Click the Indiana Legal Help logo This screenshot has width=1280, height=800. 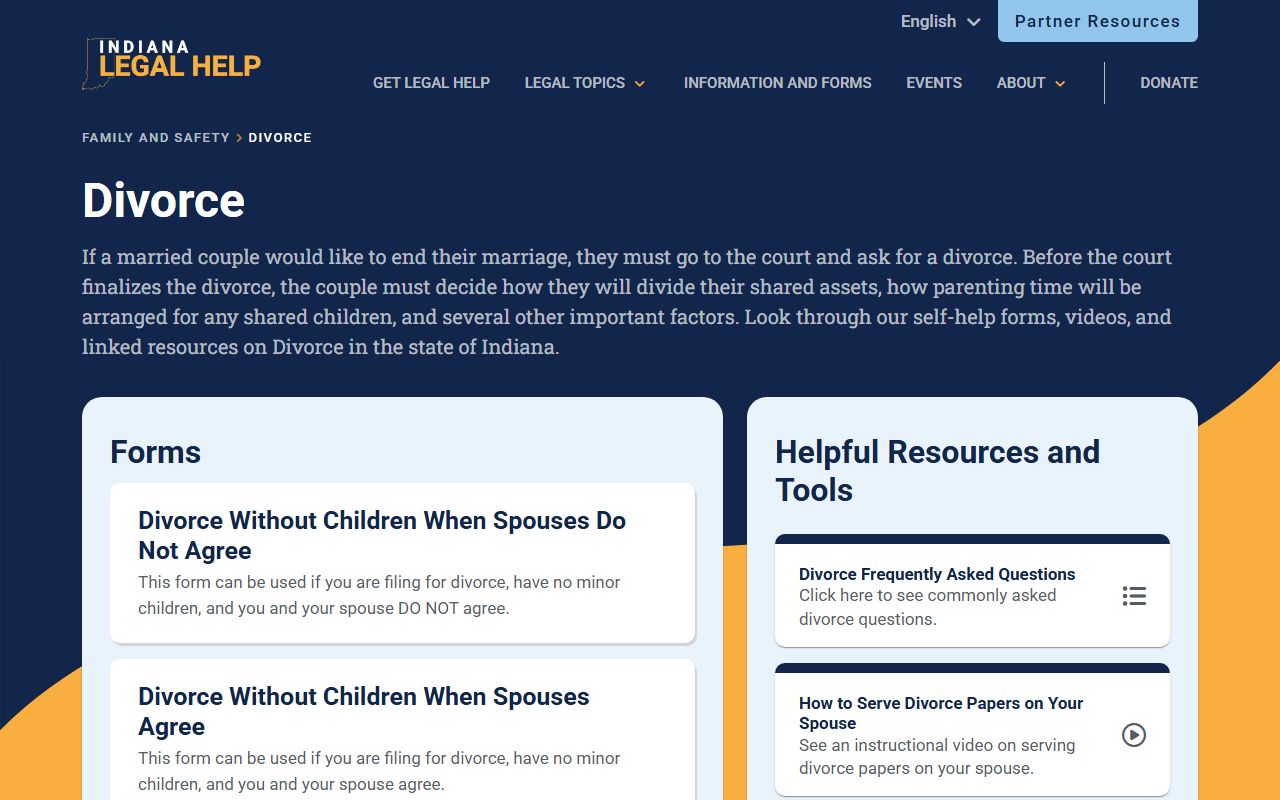click(172, 63)
